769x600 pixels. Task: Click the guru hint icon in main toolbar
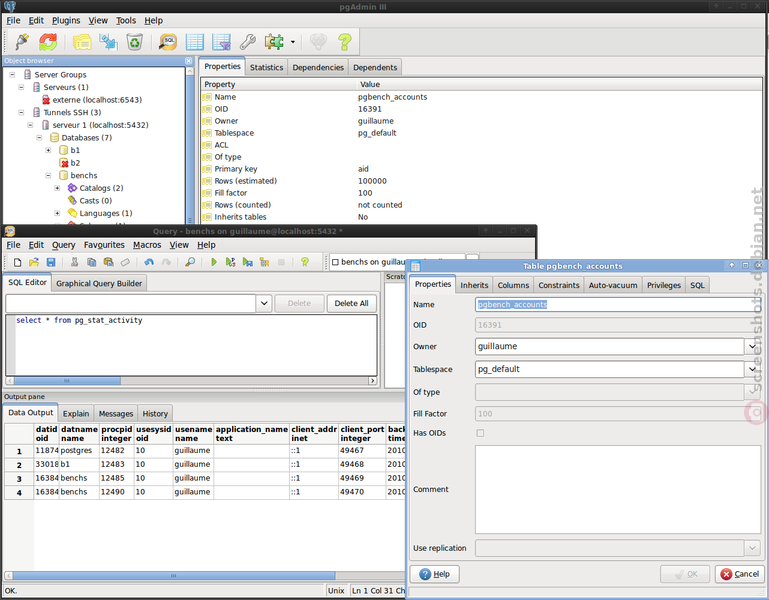point(318,42)
